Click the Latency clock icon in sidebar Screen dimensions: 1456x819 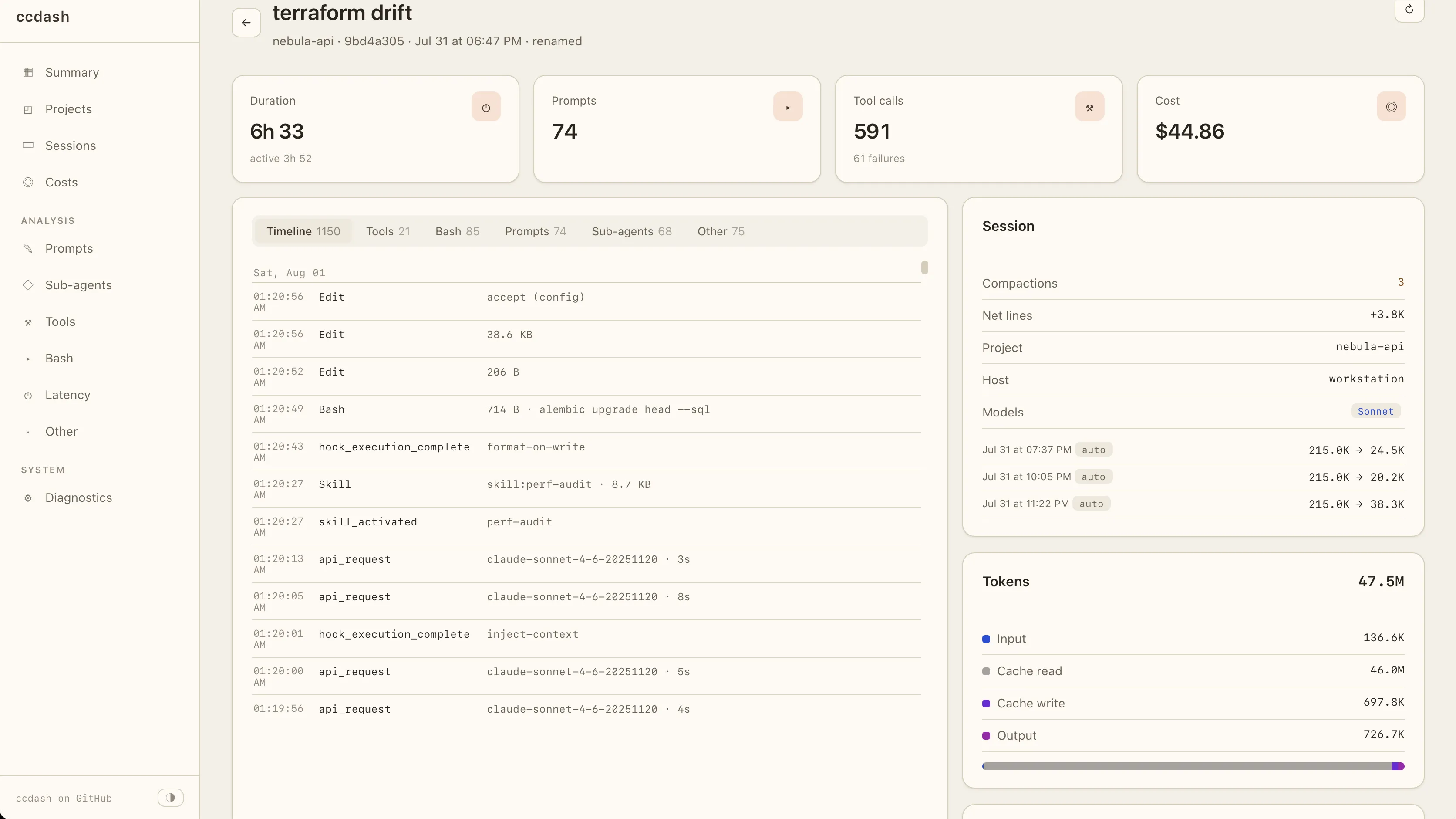[28, 396]
